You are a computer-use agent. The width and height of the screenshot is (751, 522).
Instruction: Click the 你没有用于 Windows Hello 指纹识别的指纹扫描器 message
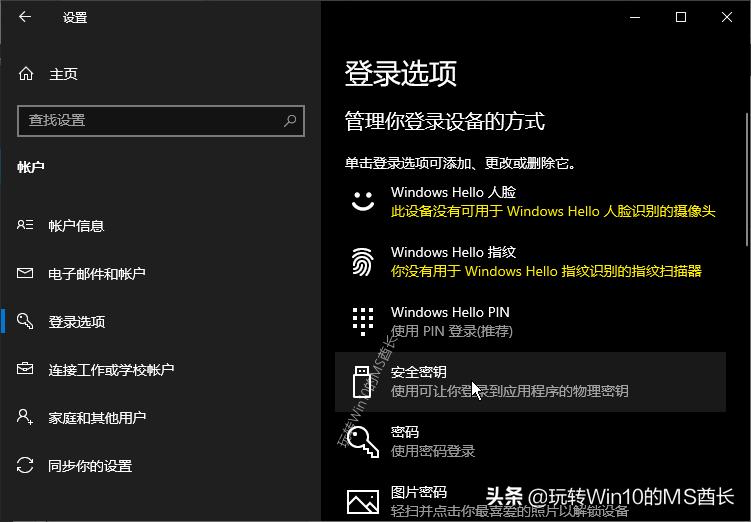point(546,271)
